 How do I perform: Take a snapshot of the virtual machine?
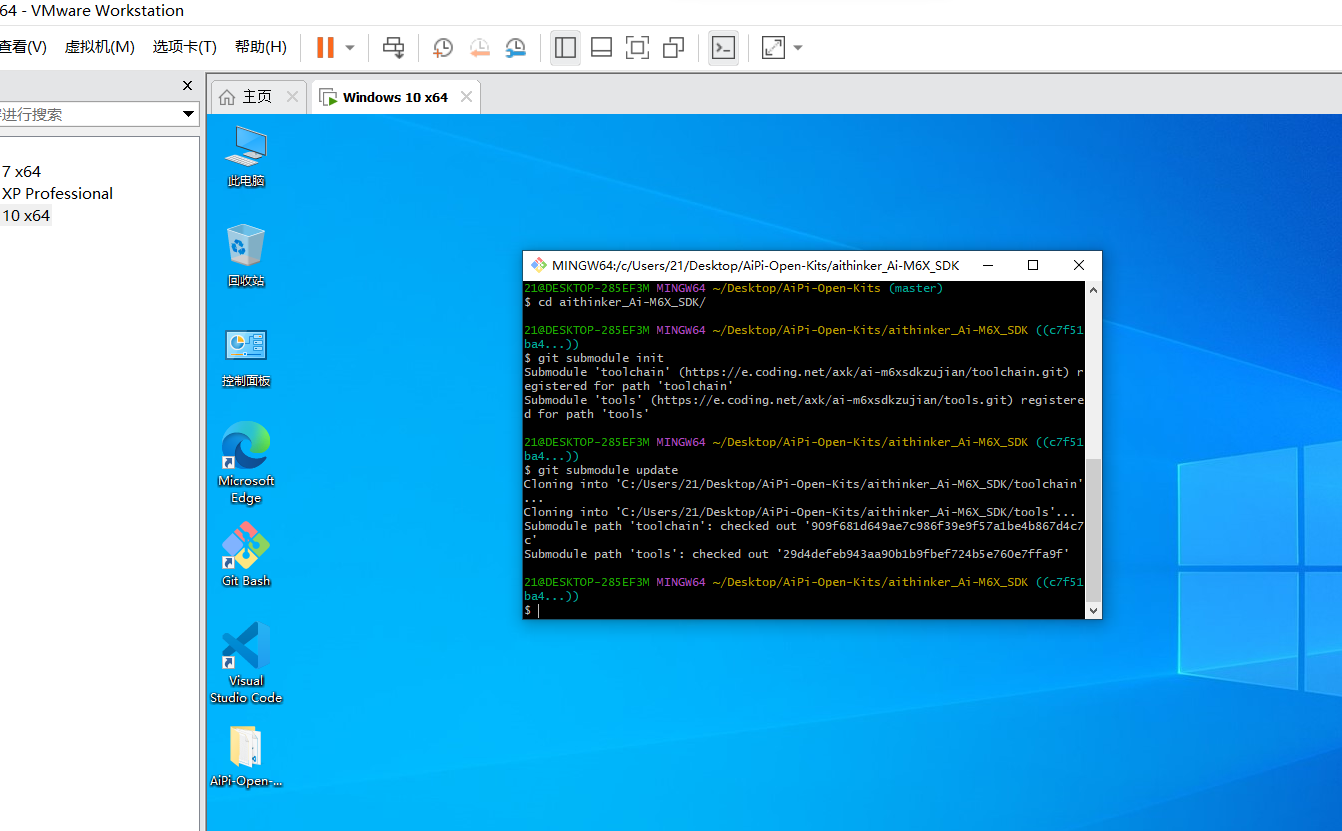click(x=443, y=47)
